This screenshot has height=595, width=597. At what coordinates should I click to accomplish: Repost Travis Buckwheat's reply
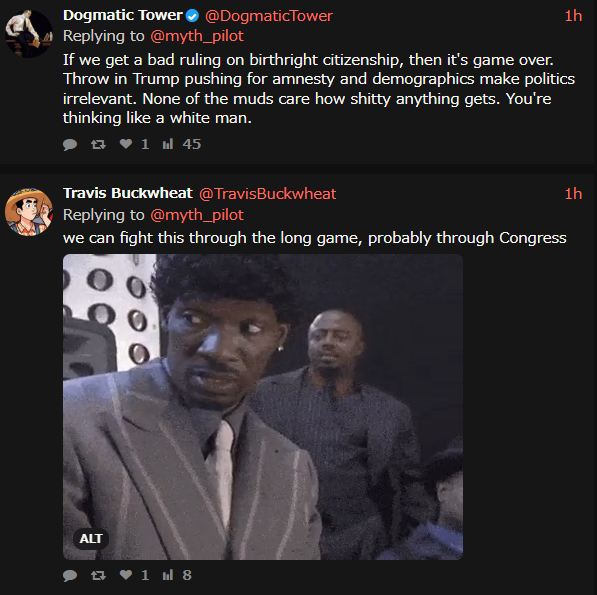pos(98,575)
